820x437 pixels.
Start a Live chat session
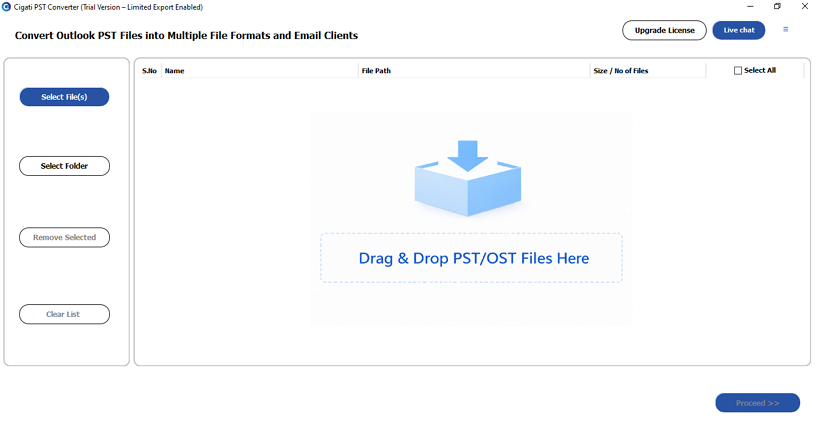(x=738, y=30)
